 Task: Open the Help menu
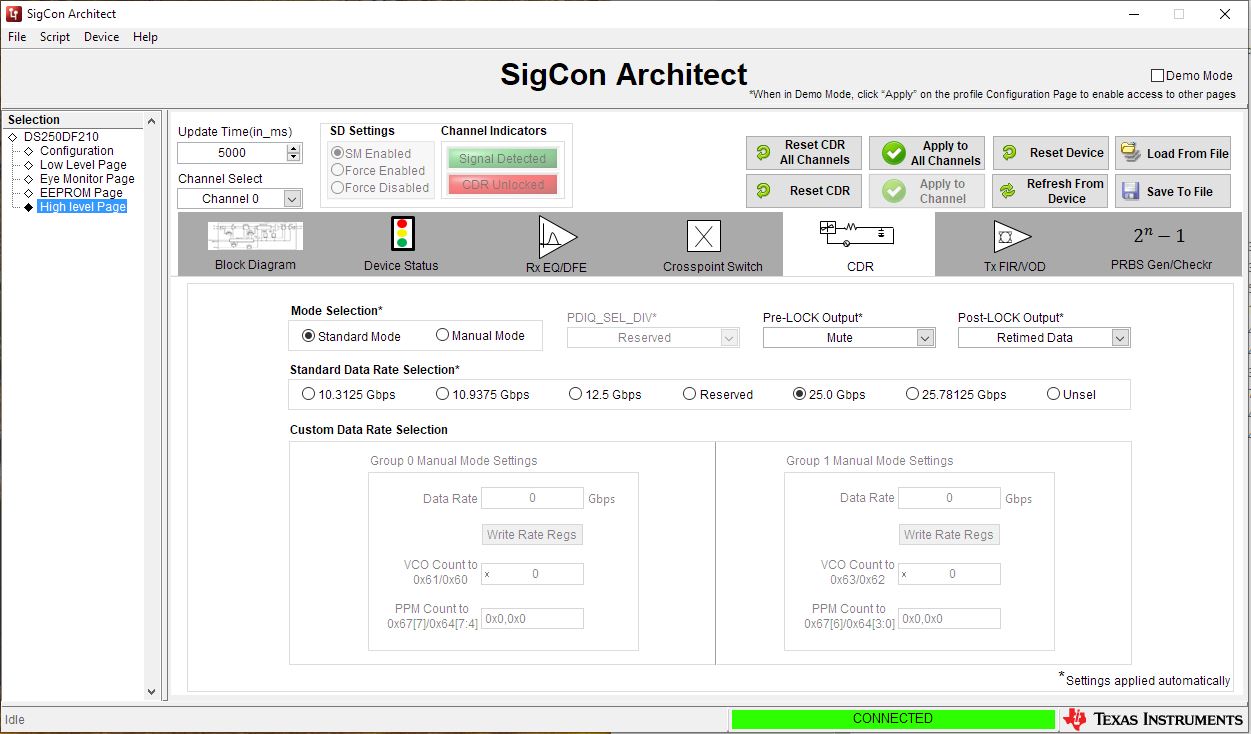point(145,37)
